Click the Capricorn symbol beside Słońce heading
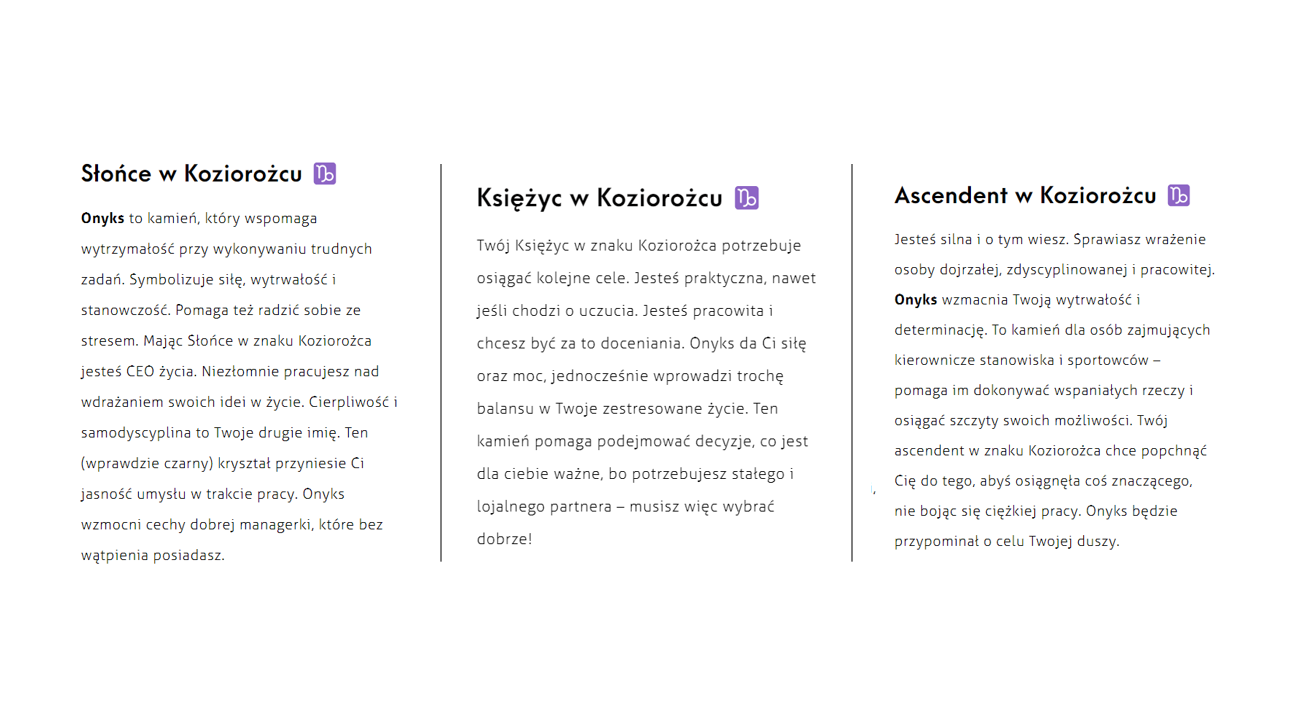1301x728 pixels. click(x=325, y=174)
